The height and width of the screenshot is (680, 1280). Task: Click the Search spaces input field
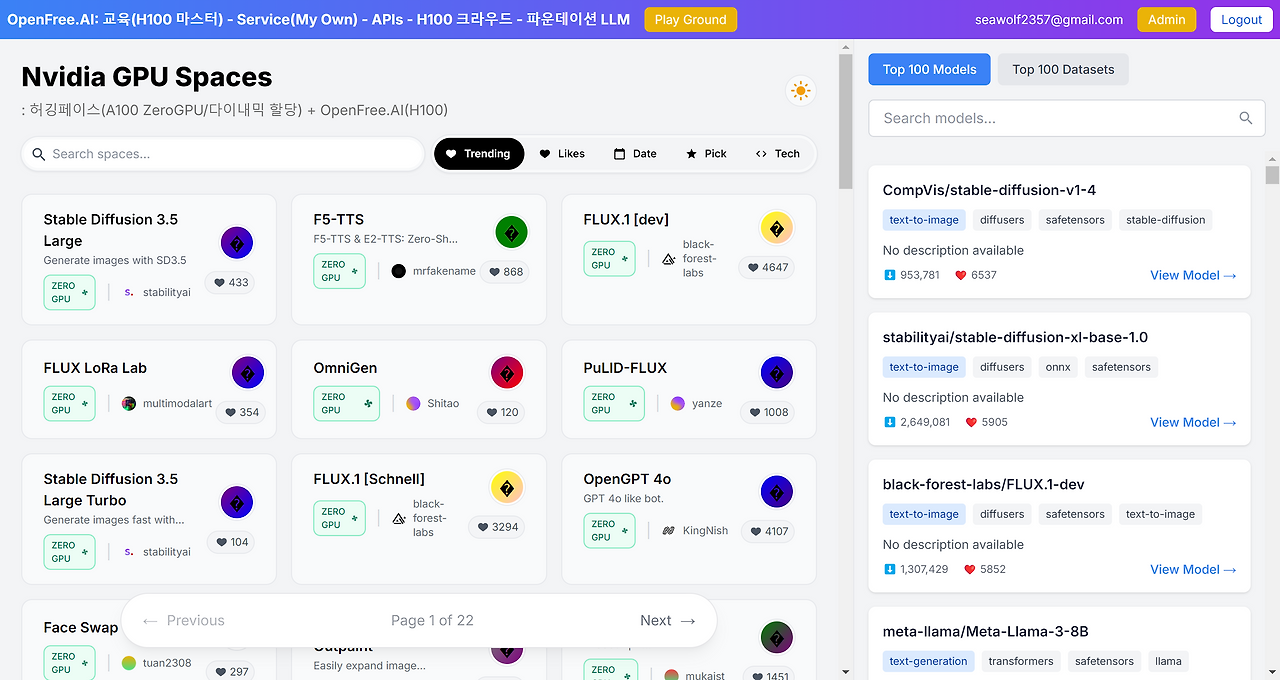point(223,154)
